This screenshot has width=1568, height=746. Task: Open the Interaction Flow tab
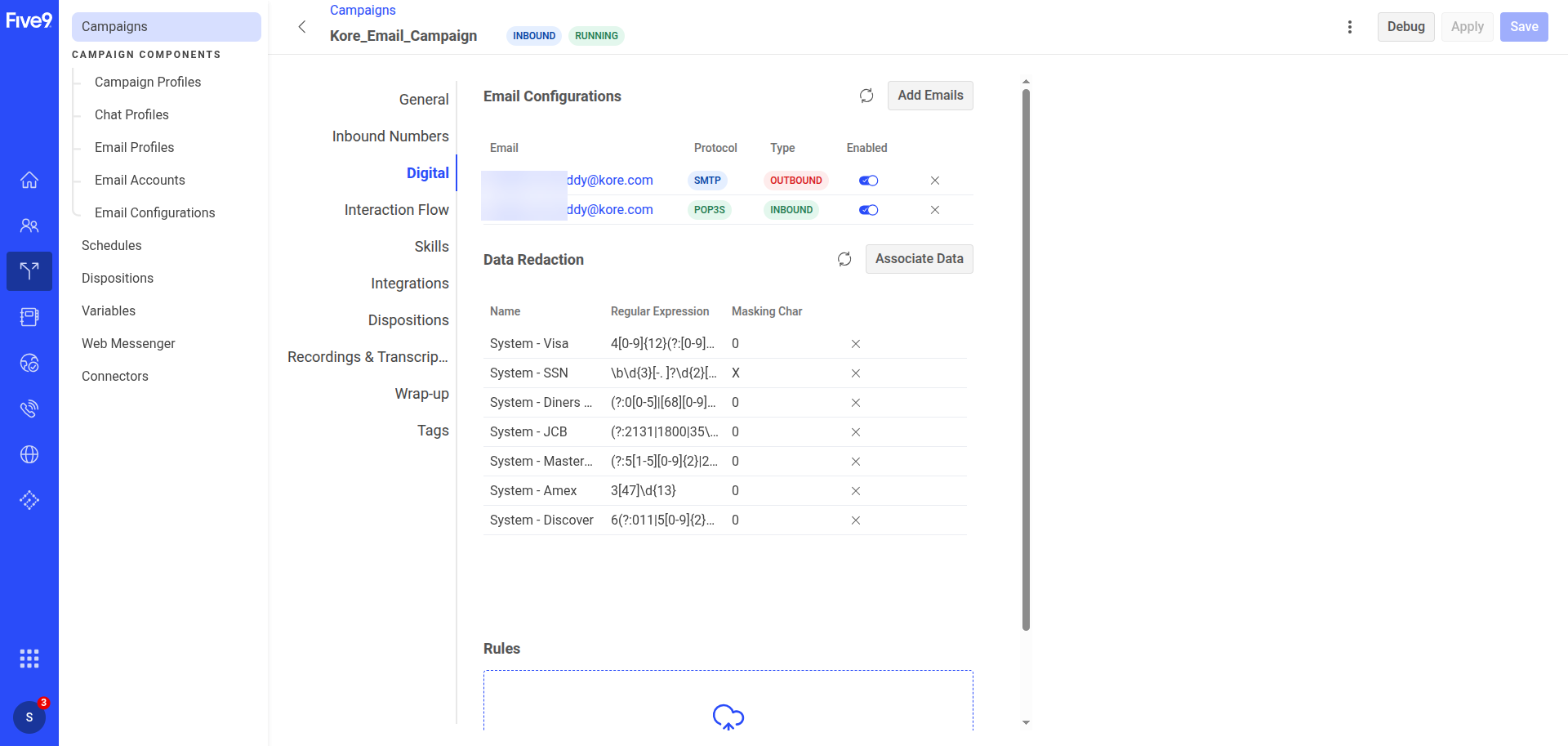click(397, 210)
